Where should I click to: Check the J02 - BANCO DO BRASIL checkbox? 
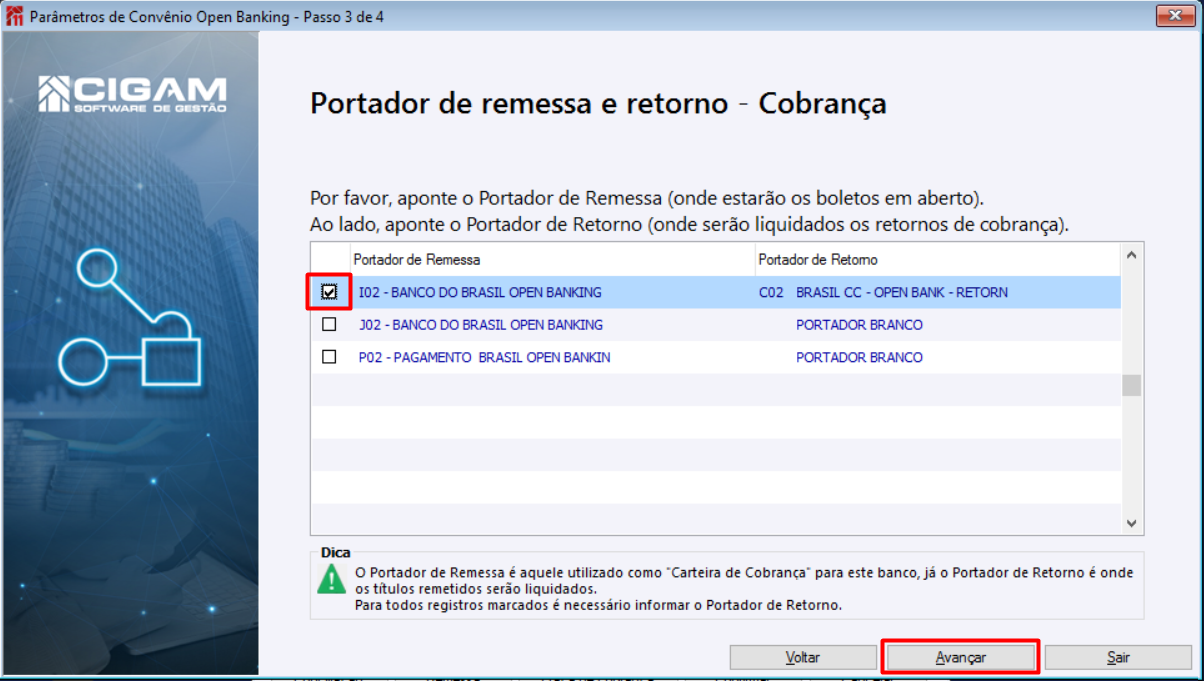tap(329, 325)
